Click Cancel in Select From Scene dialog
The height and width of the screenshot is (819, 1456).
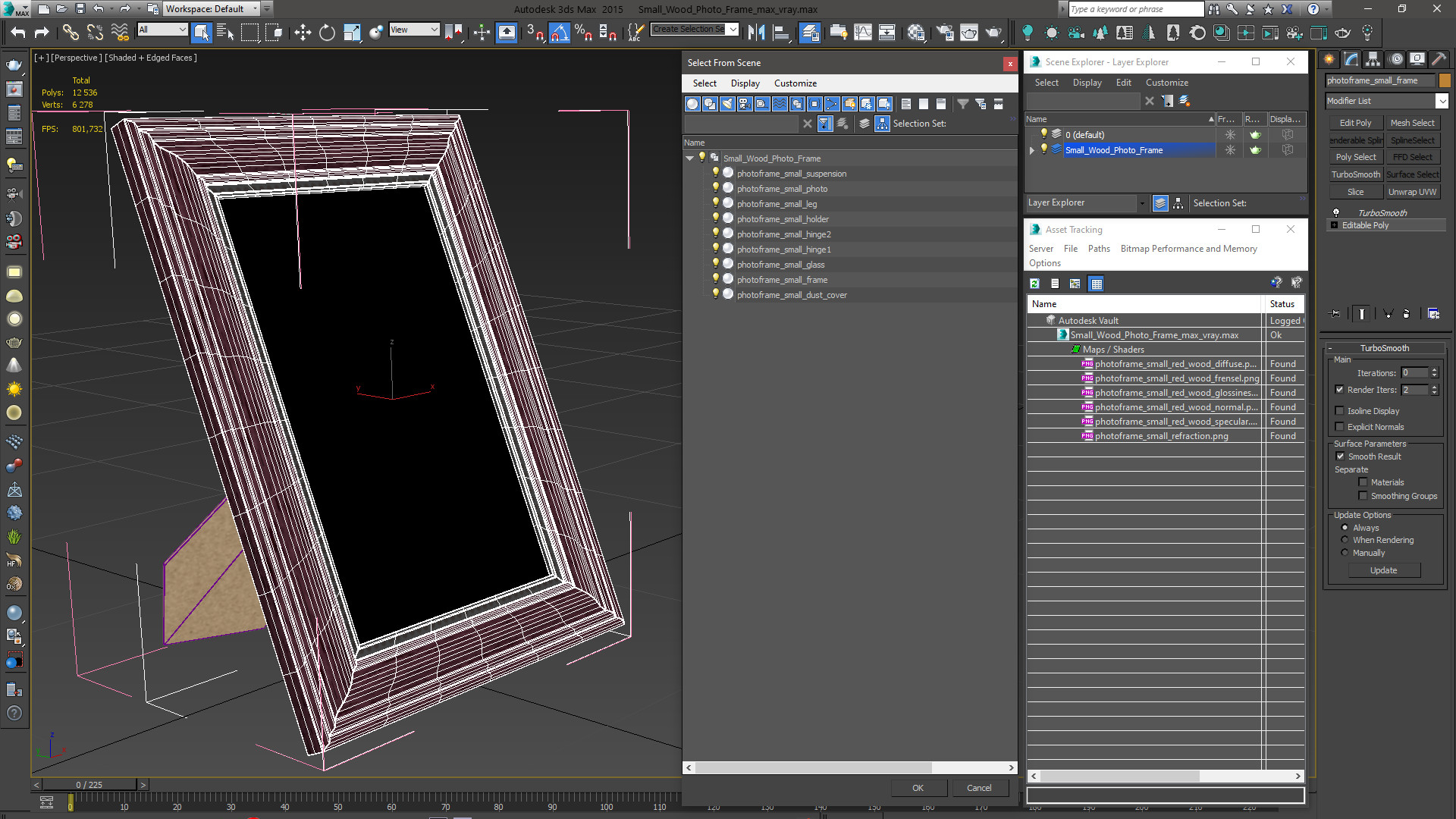(979, 788)
